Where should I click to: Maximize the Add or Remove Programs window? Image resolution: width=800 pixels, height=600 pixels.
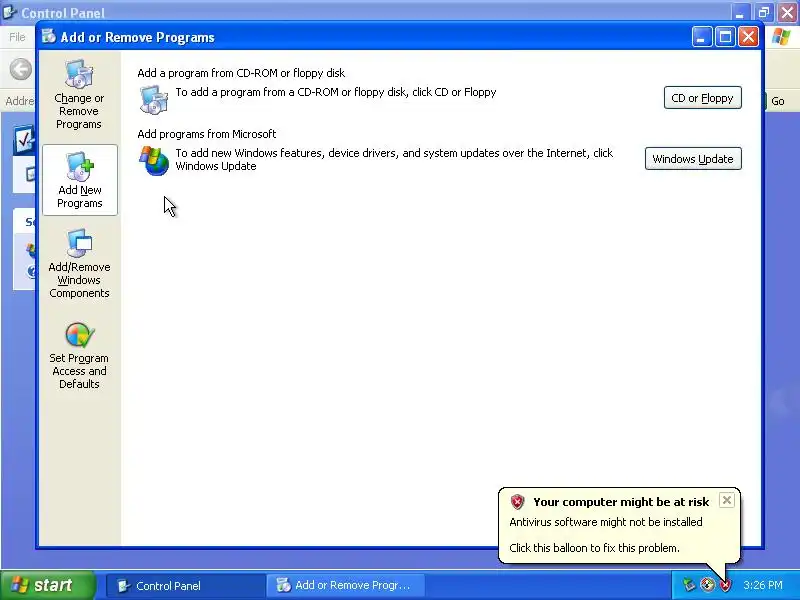coord(725,37)
